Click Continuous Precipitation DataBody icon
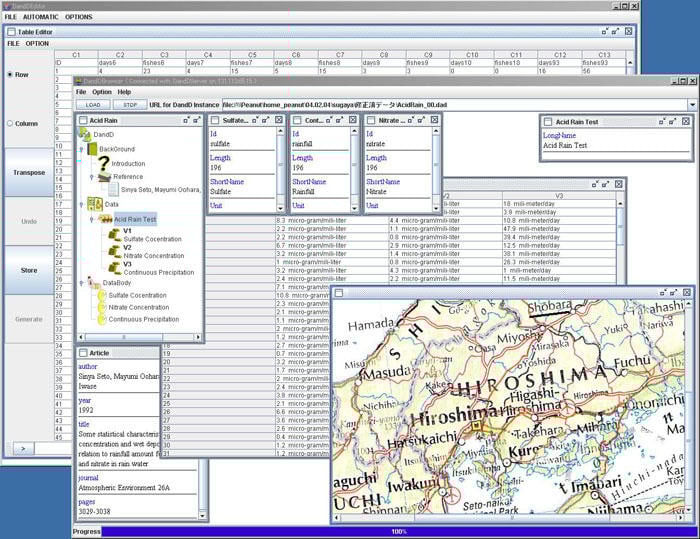Image resolution: width=700 pixels, height=539 pixels. tap(102, 319)
